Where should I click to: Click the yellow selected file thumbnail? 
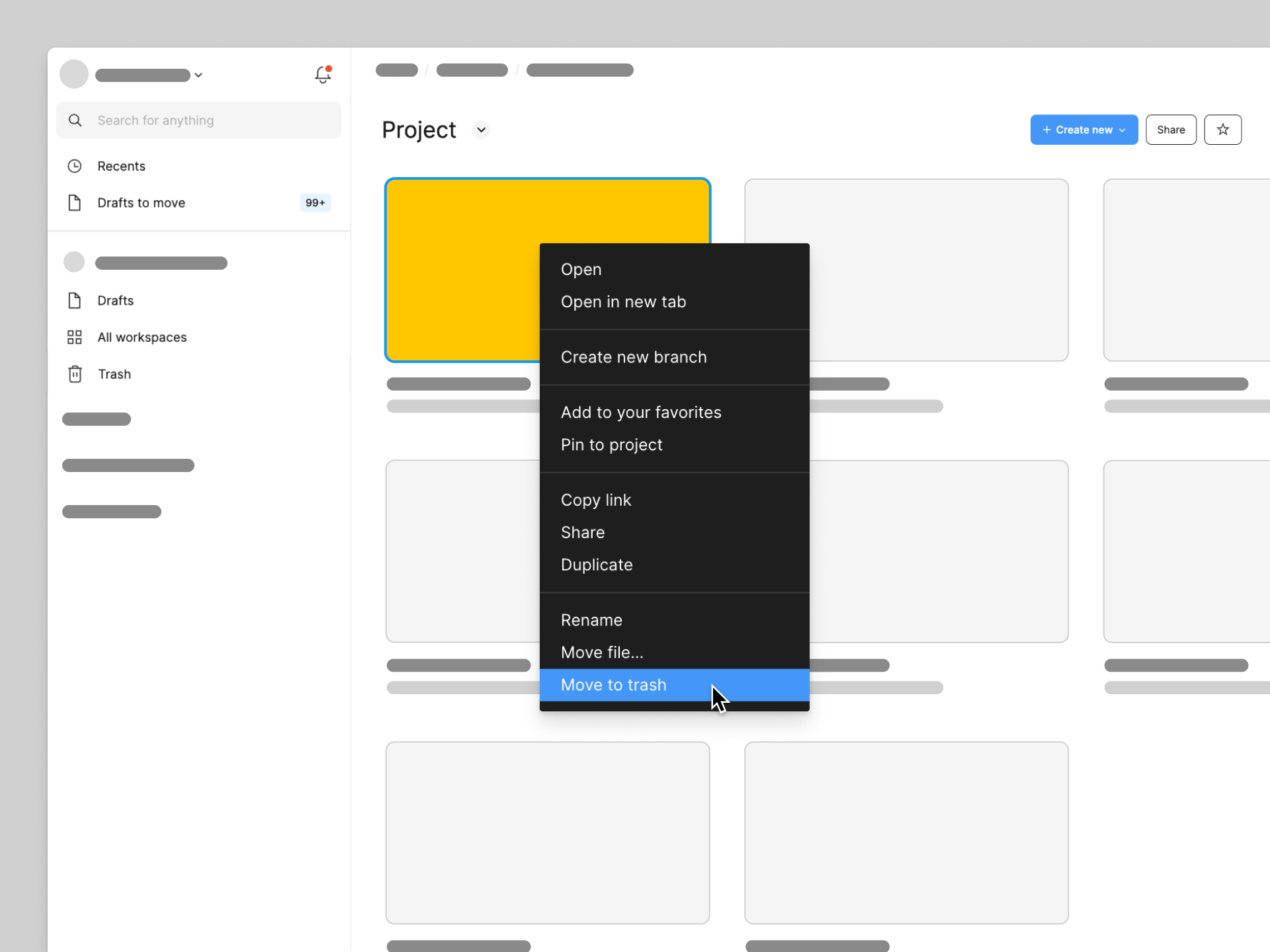[462, 270]
